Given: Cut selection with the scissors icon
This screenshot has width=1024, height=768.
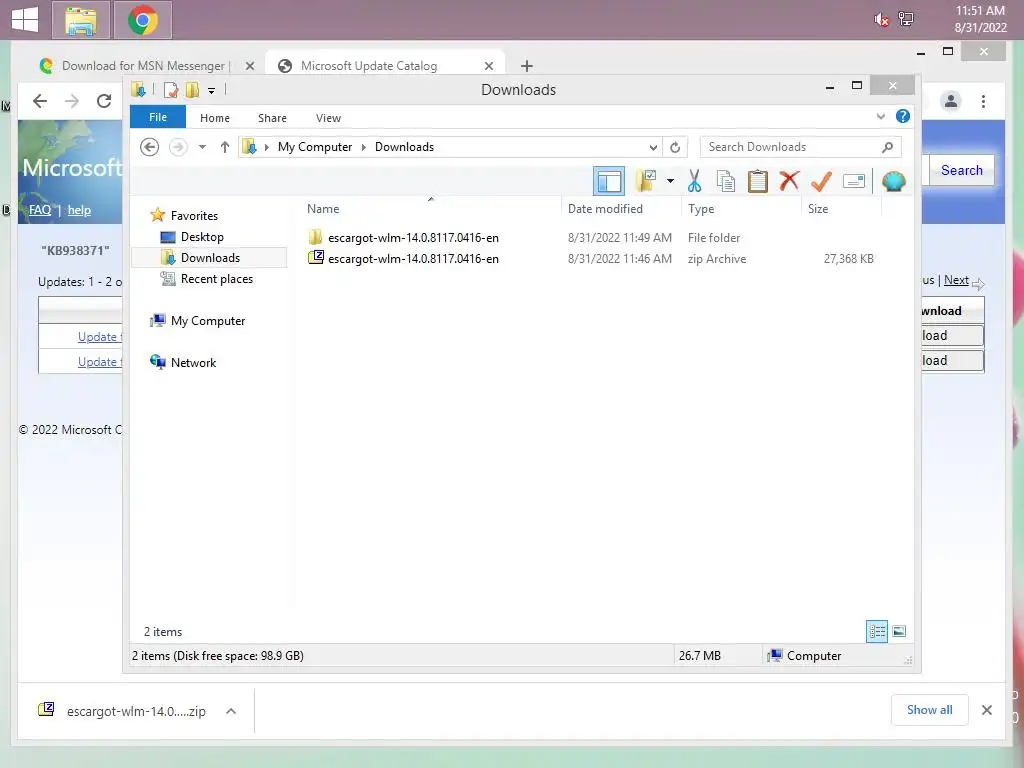Looking at the screenshot, I should 694,181.
